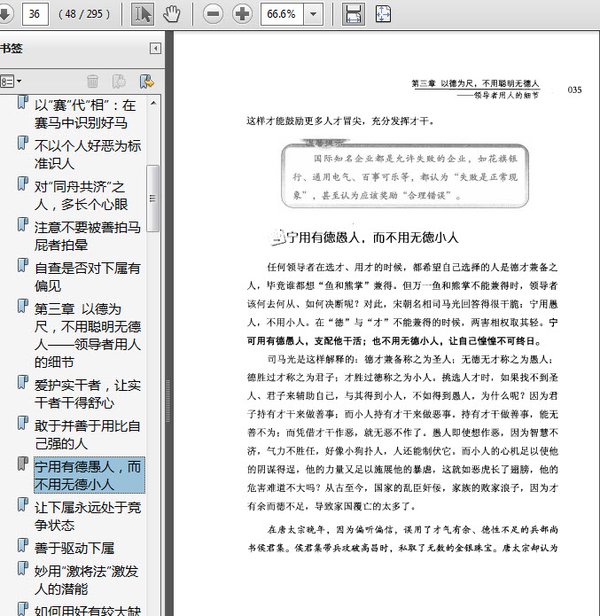Click the expand current bookmark icon
Screen dimensions: 600x616
pyautogui.click(x=147, y=81)
